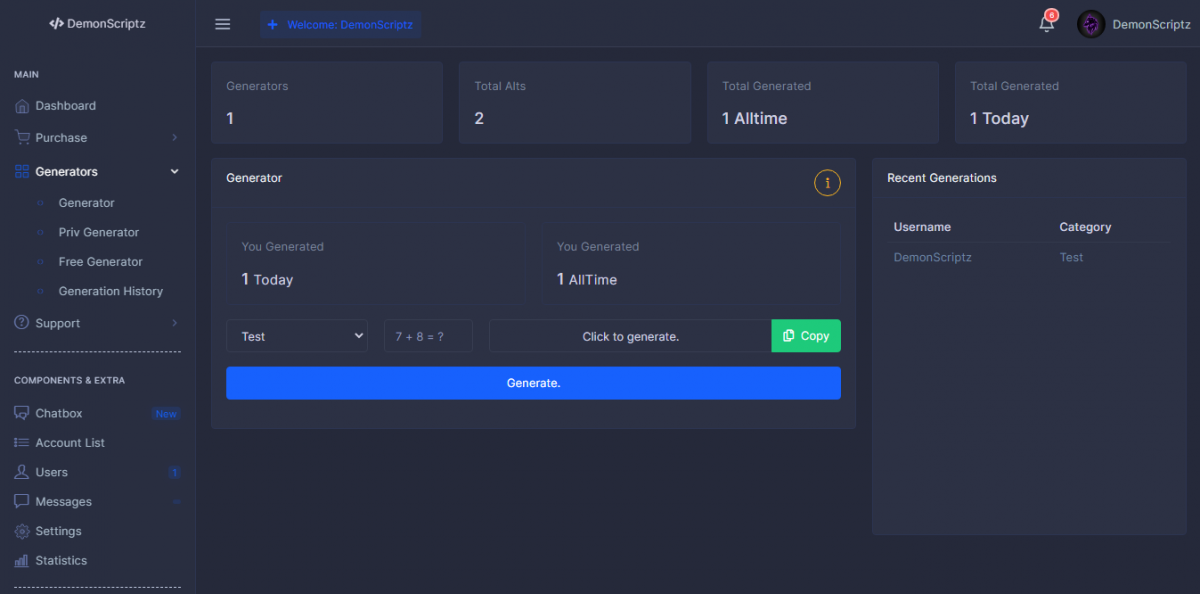Viewport: 1200px width, 594px height.
Task: Click the Welcome: DemonScriptz banner button
Action: click(340, 24)
